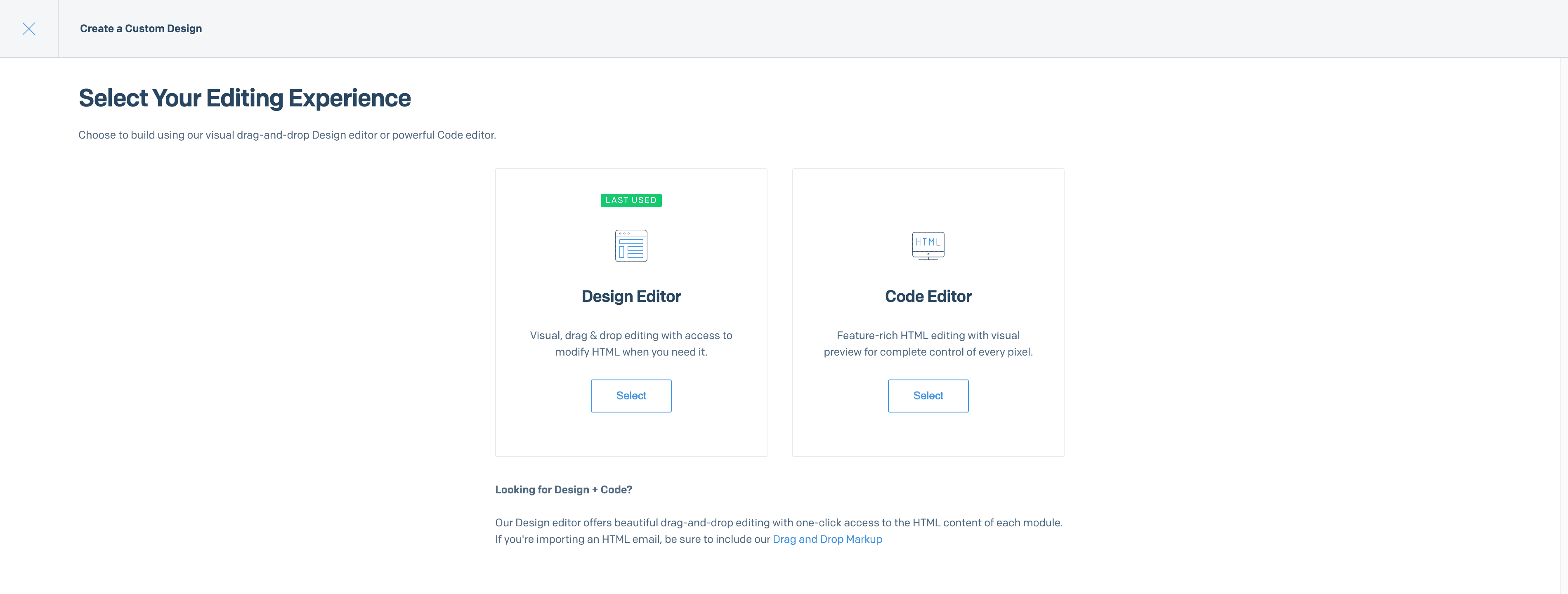Screen dimensions: 1568x594
Task: Click the Select Your Editing Experience heading
Action: click(x=245, y=97)
